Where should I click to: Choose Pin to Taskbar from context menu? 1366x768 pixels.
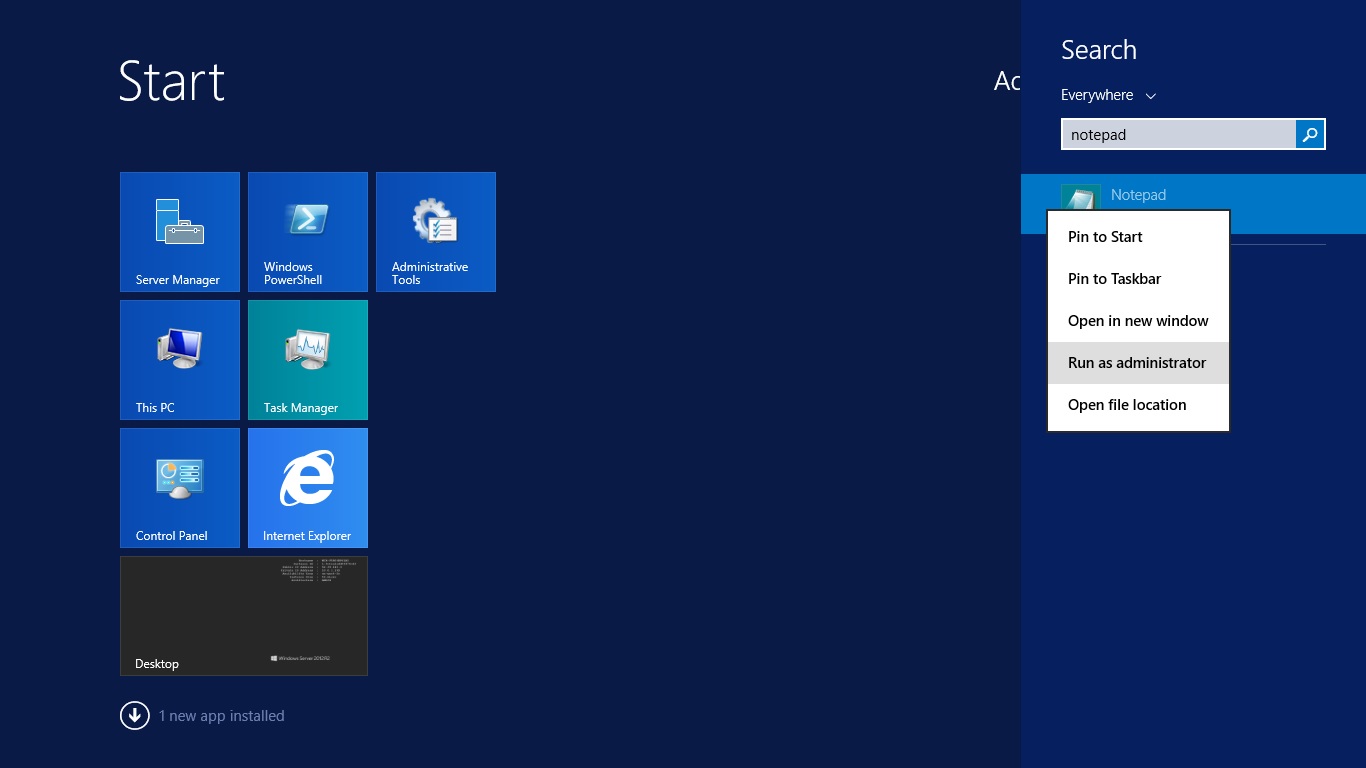1138,279
